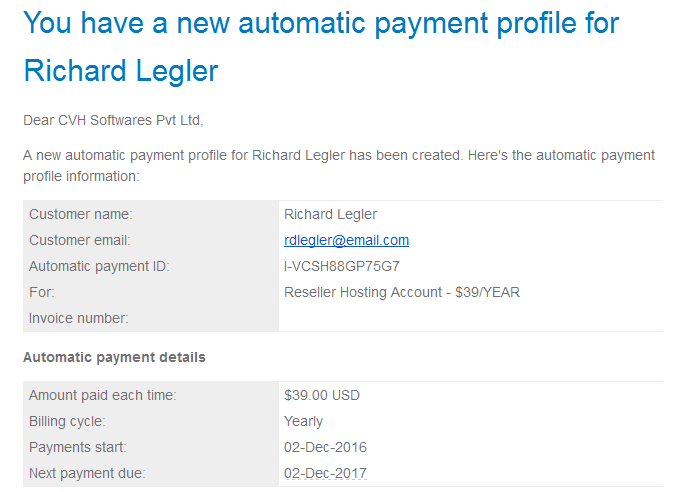
Task: Click the Billing cycle label
Action: [x=67, y=422]
